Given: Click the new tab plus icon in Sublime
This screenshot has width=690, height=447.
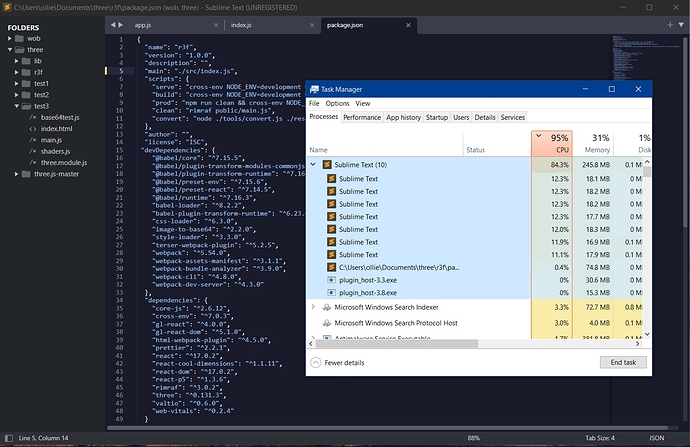Looking at the screenshot, I should 670,25.
